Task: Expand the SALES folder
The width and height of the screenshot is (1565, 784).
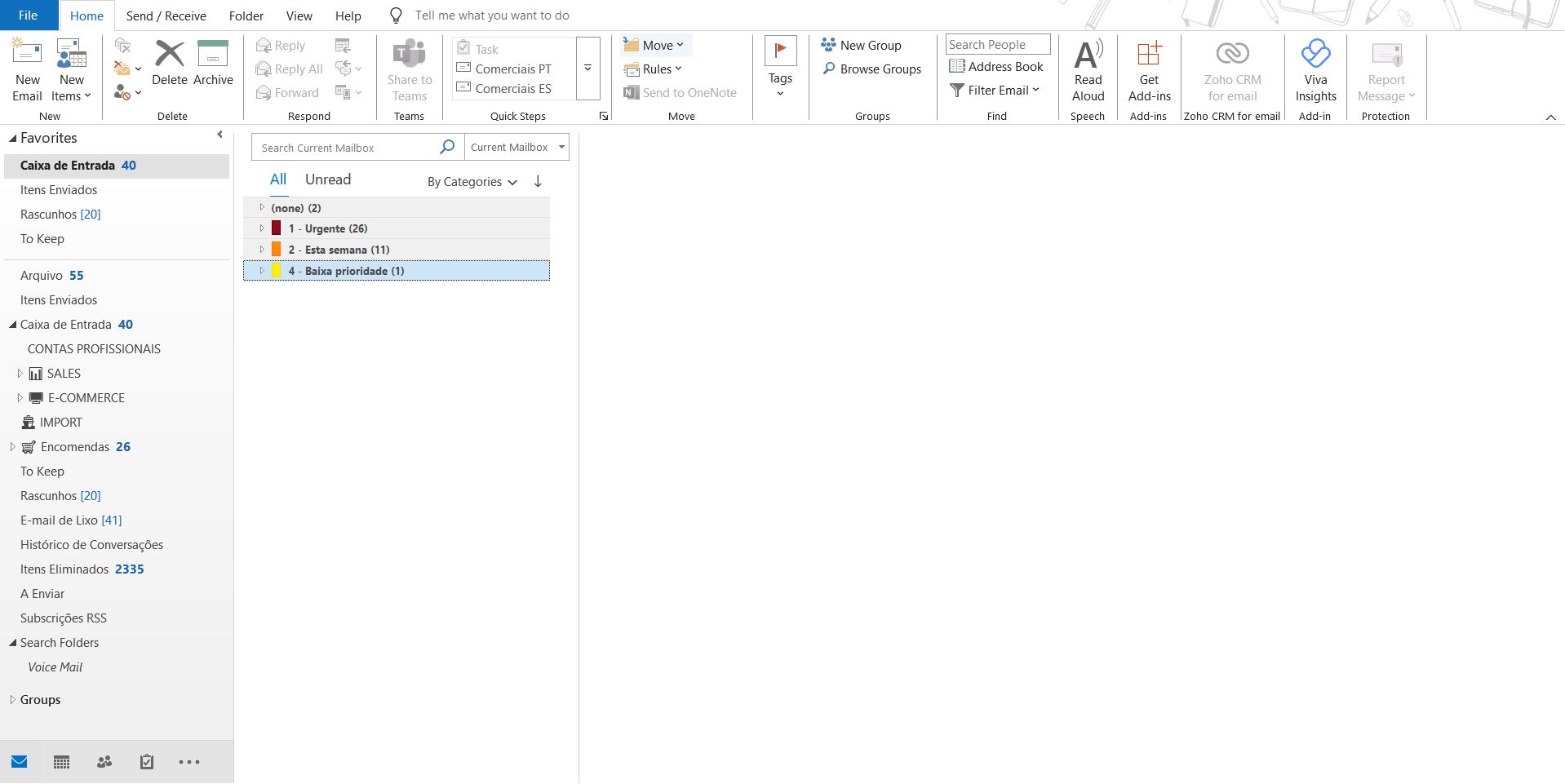Action: [x=20, y=373]
